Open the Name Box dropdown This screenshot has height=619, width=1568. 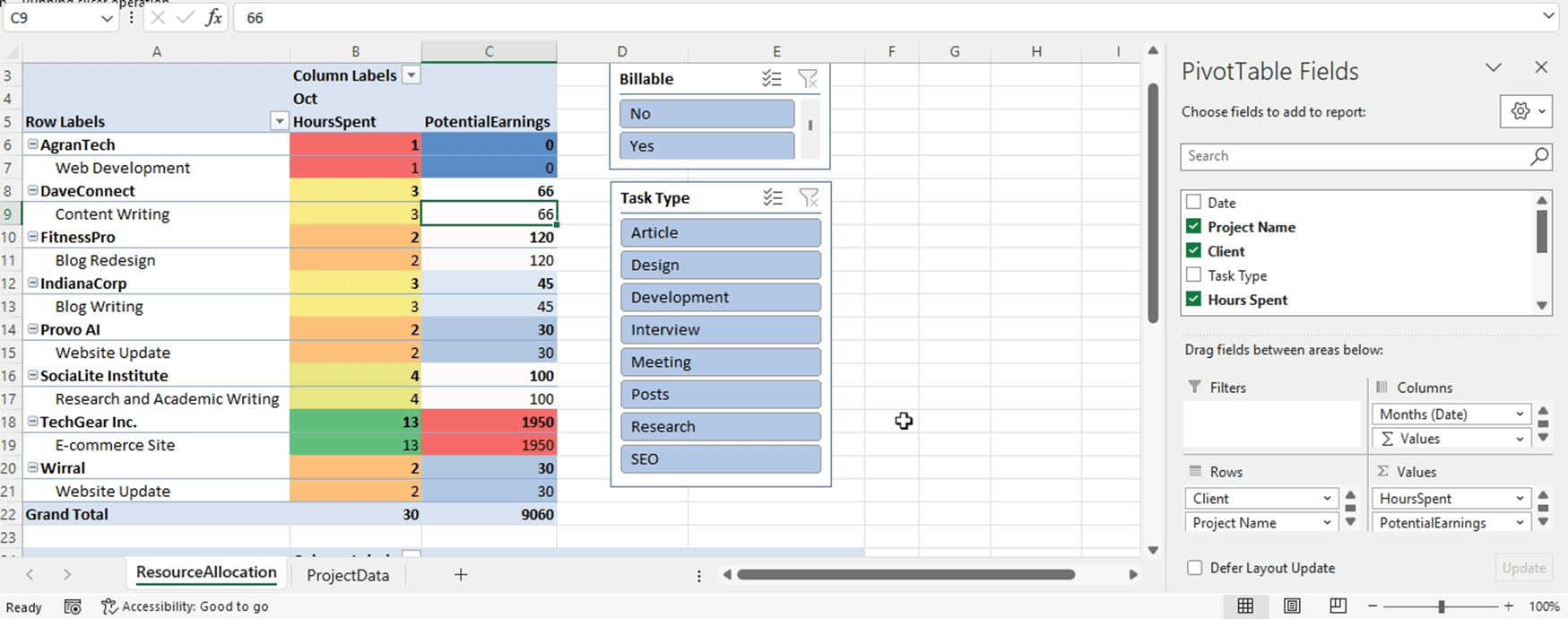point(108,18)
